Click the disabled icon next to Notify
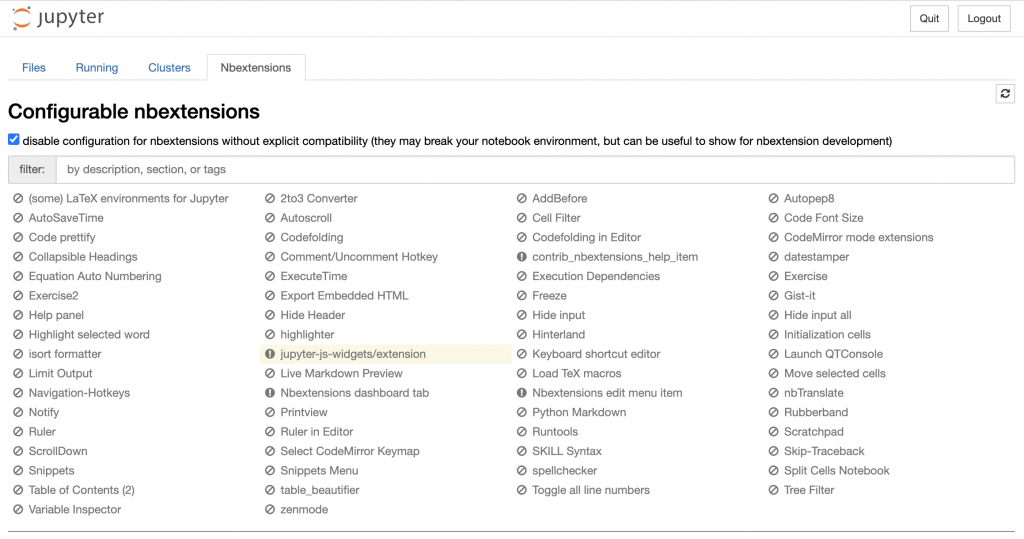The height and width of the screenshot is (539, 1024). pos(18,412)
